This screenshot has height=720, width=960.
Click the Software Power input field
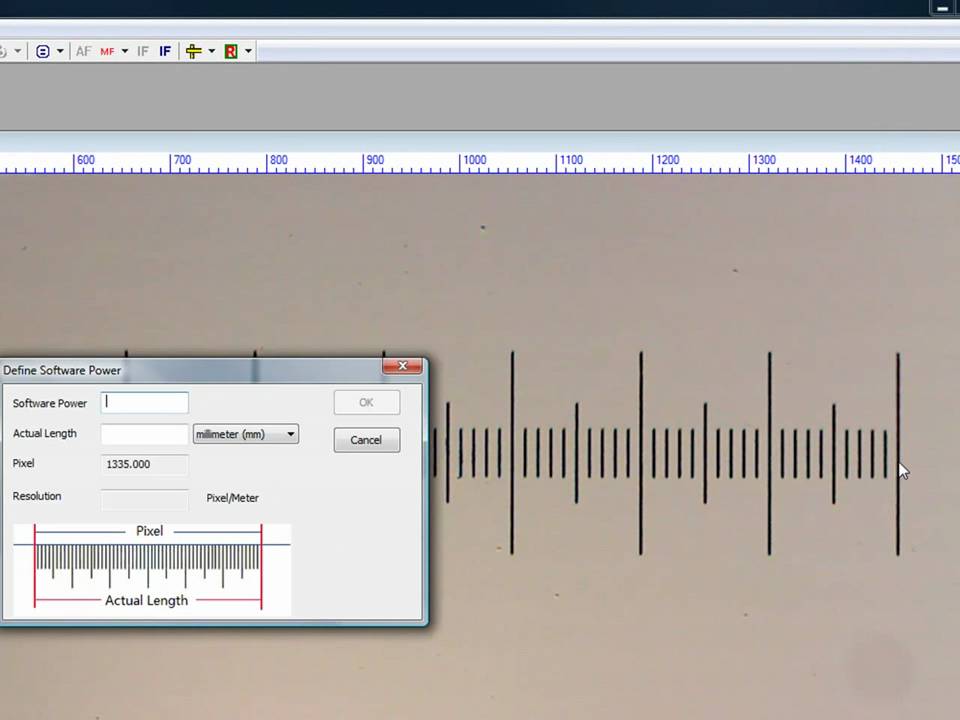coord(144,402)
